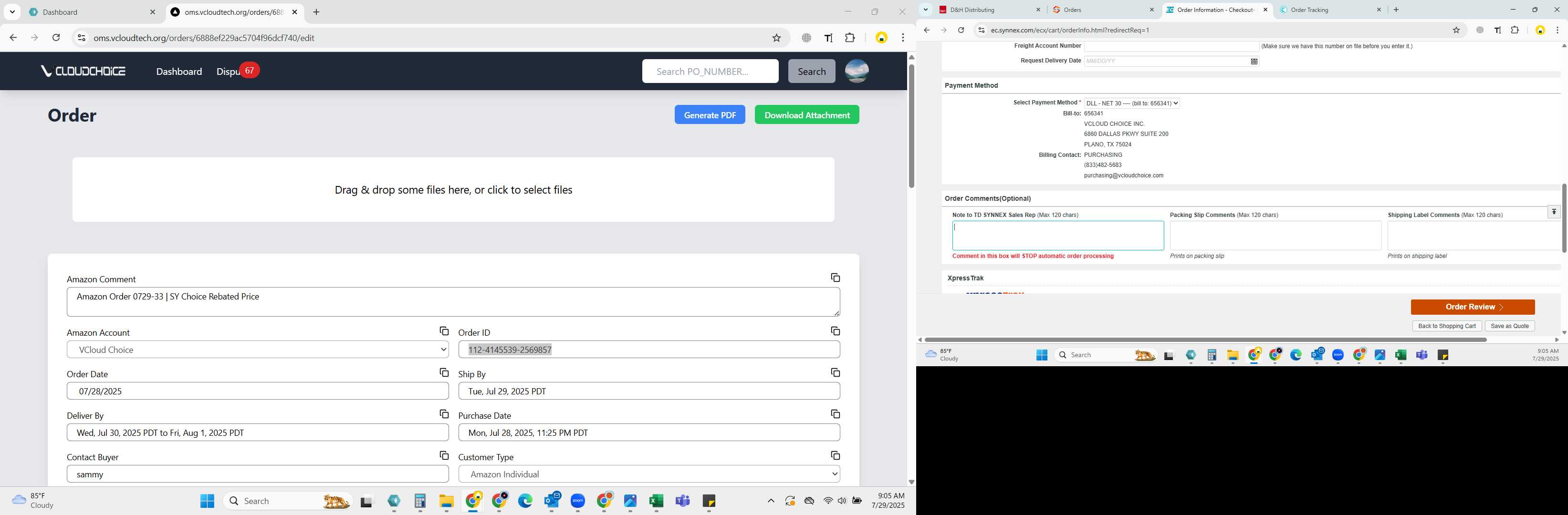Copy the Order Date value

[444, 373]
